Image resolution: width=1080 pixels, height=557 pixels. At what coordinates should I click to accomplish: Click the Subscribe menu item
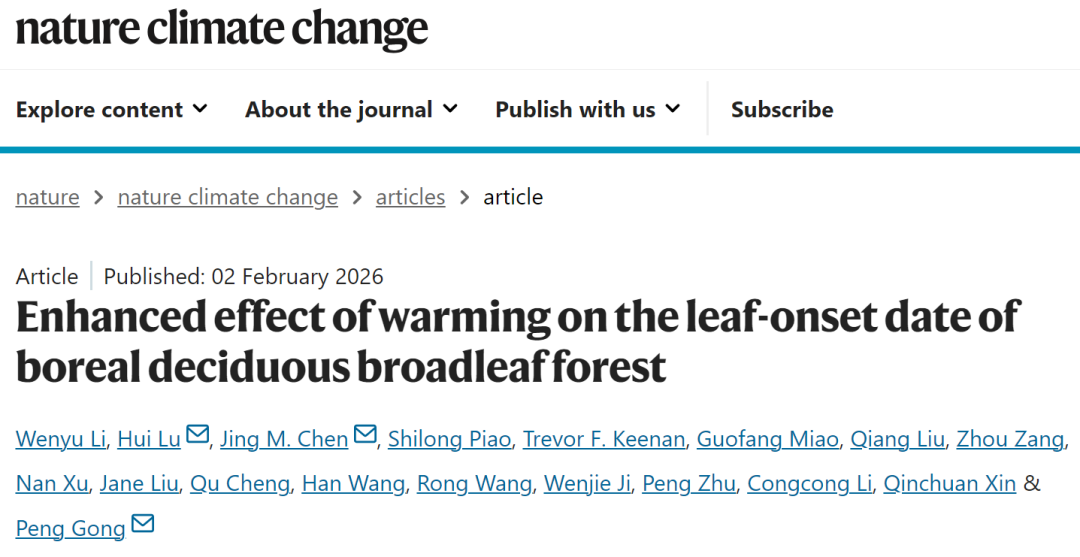[782, 109]
